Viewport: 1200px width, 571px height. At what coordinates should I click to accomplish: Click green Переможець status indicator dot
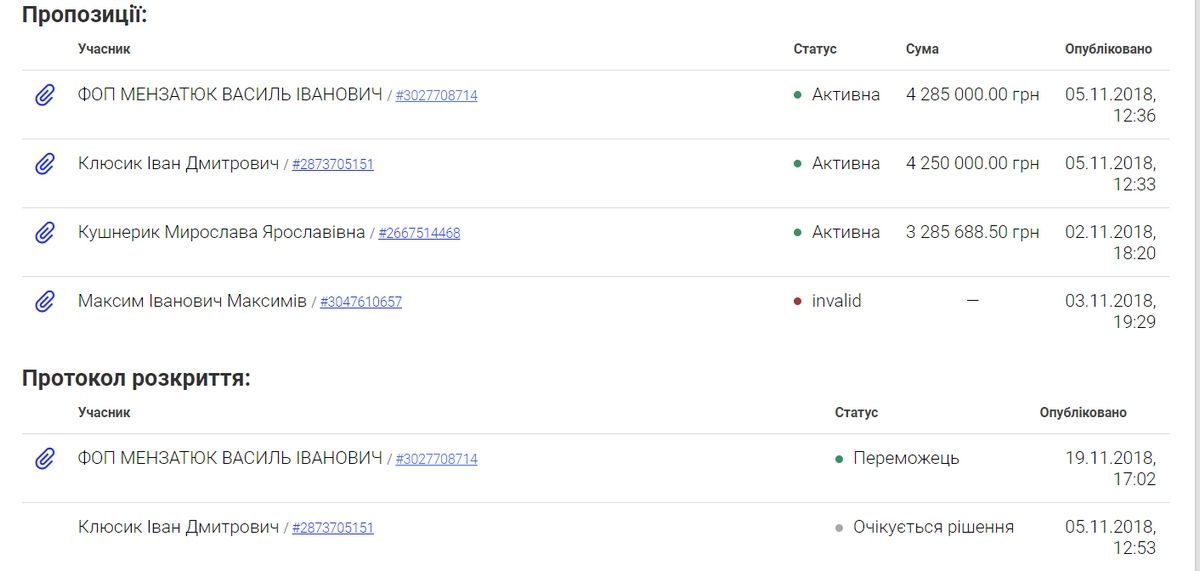click(839, 459)
